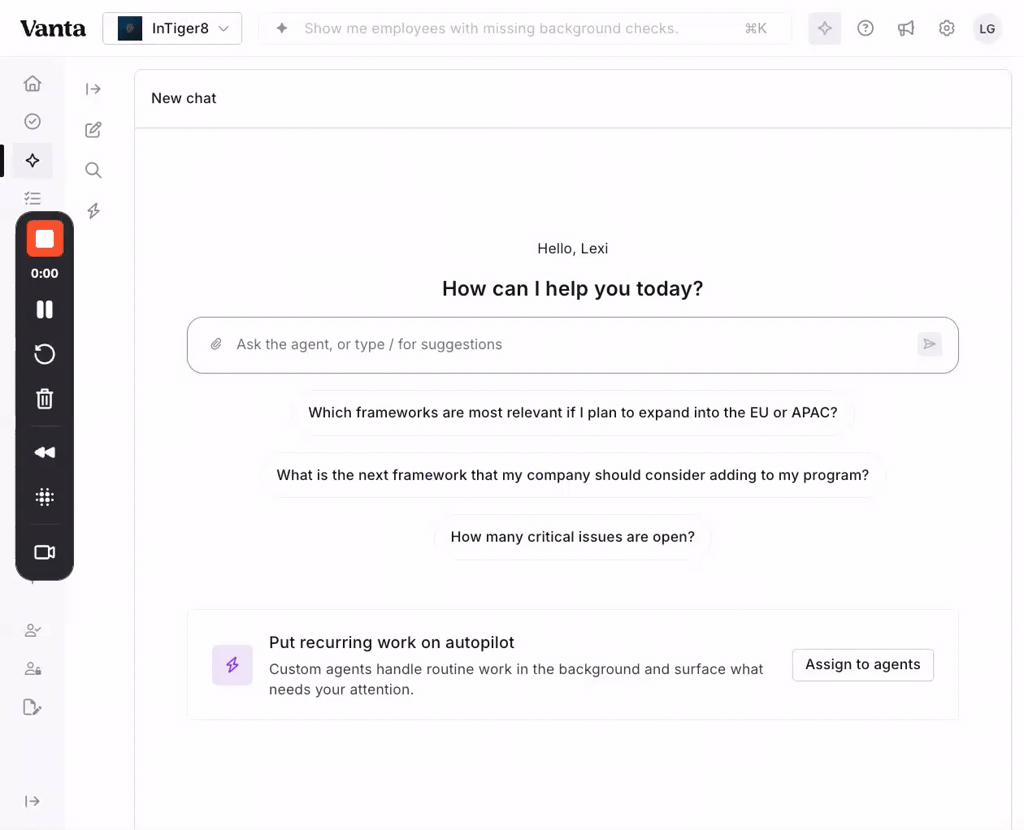Open the checklist sidebar icon
Viewport: 1024px width, 830px height.
32,198
